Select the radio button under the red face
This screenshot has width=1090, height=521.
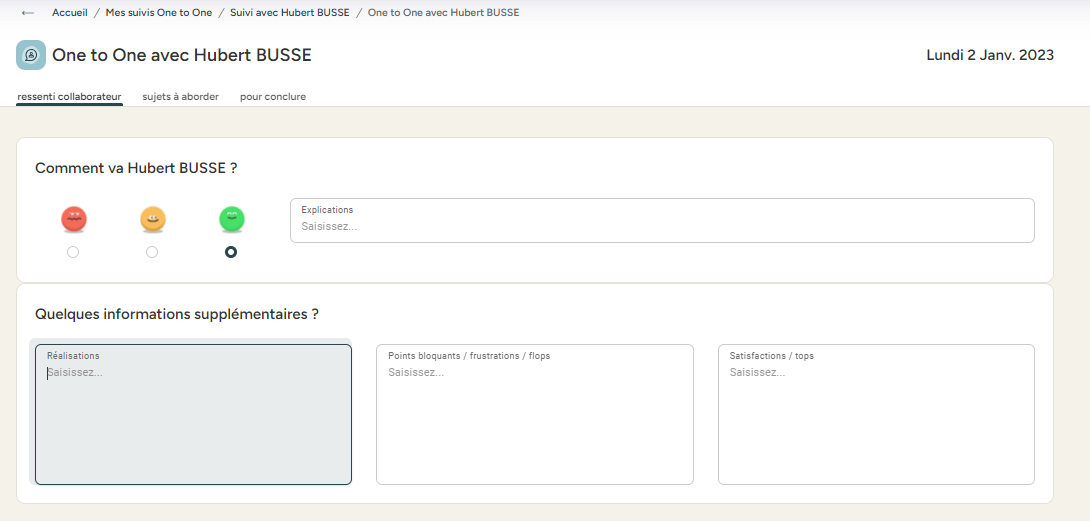73,253
